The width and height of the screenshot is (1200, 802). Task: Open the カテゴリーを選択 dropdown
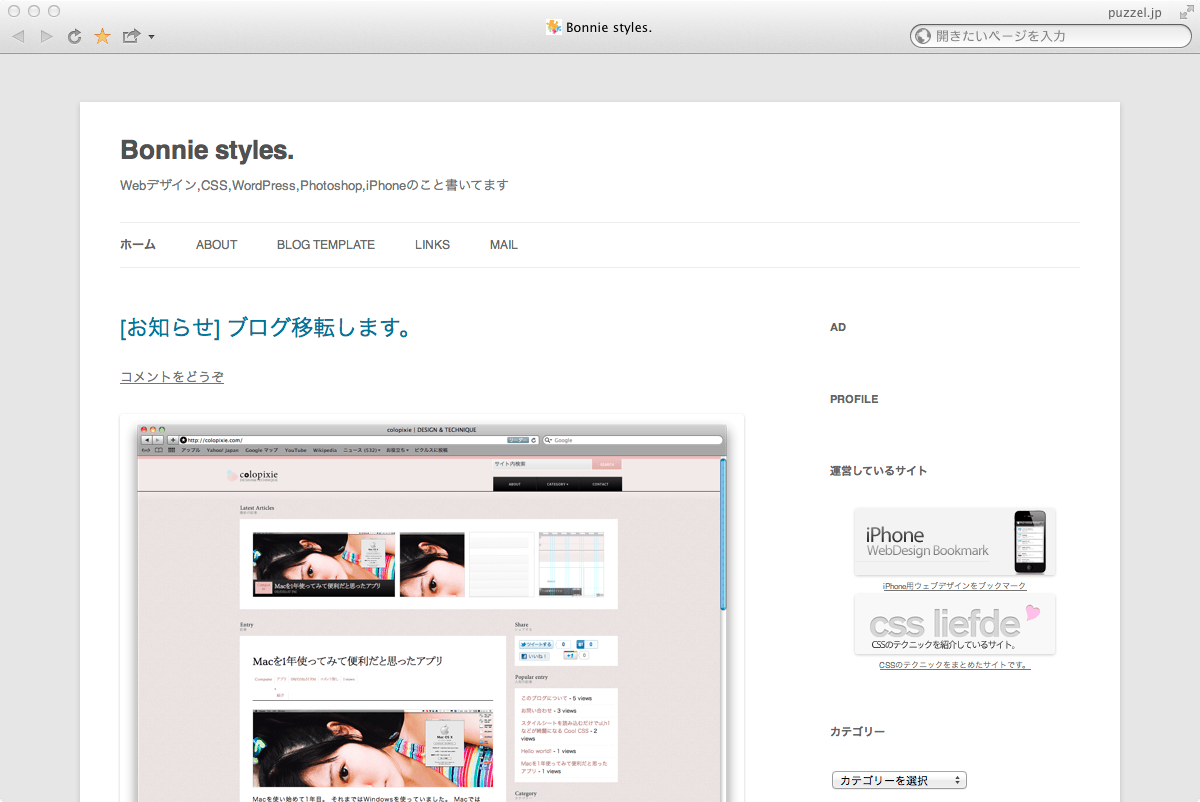point(899,780)
